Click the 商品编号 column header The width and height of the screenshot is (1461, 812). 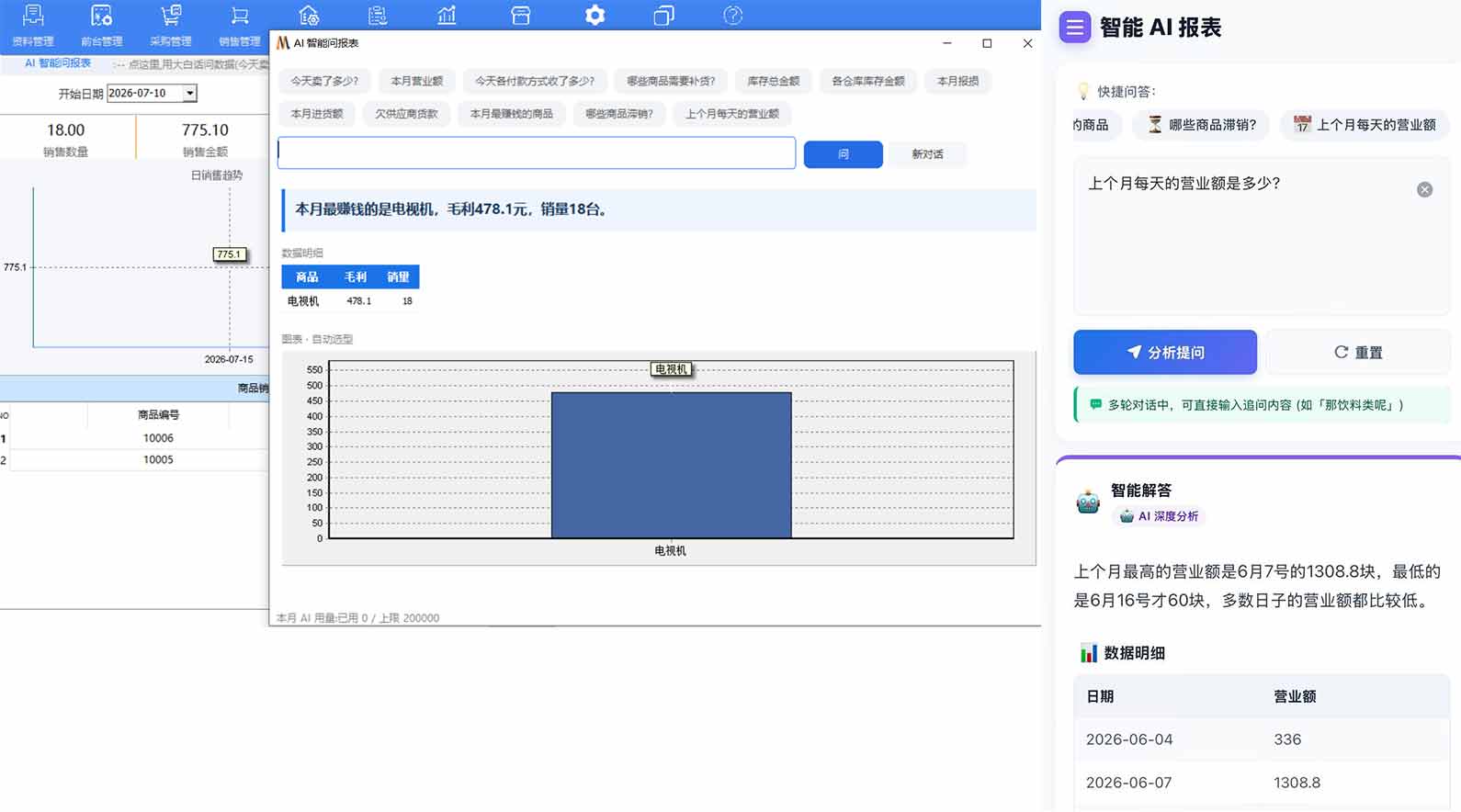point(158,415)
